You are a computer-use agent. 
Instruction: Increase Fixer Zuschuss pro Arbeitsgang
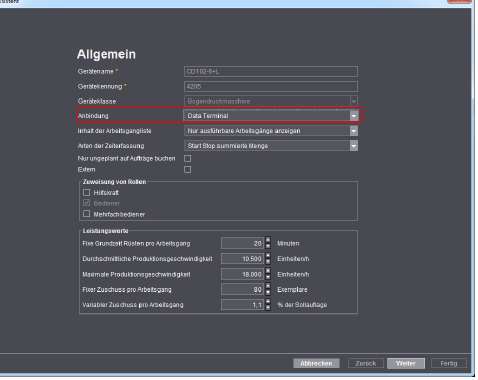point(268,286)
